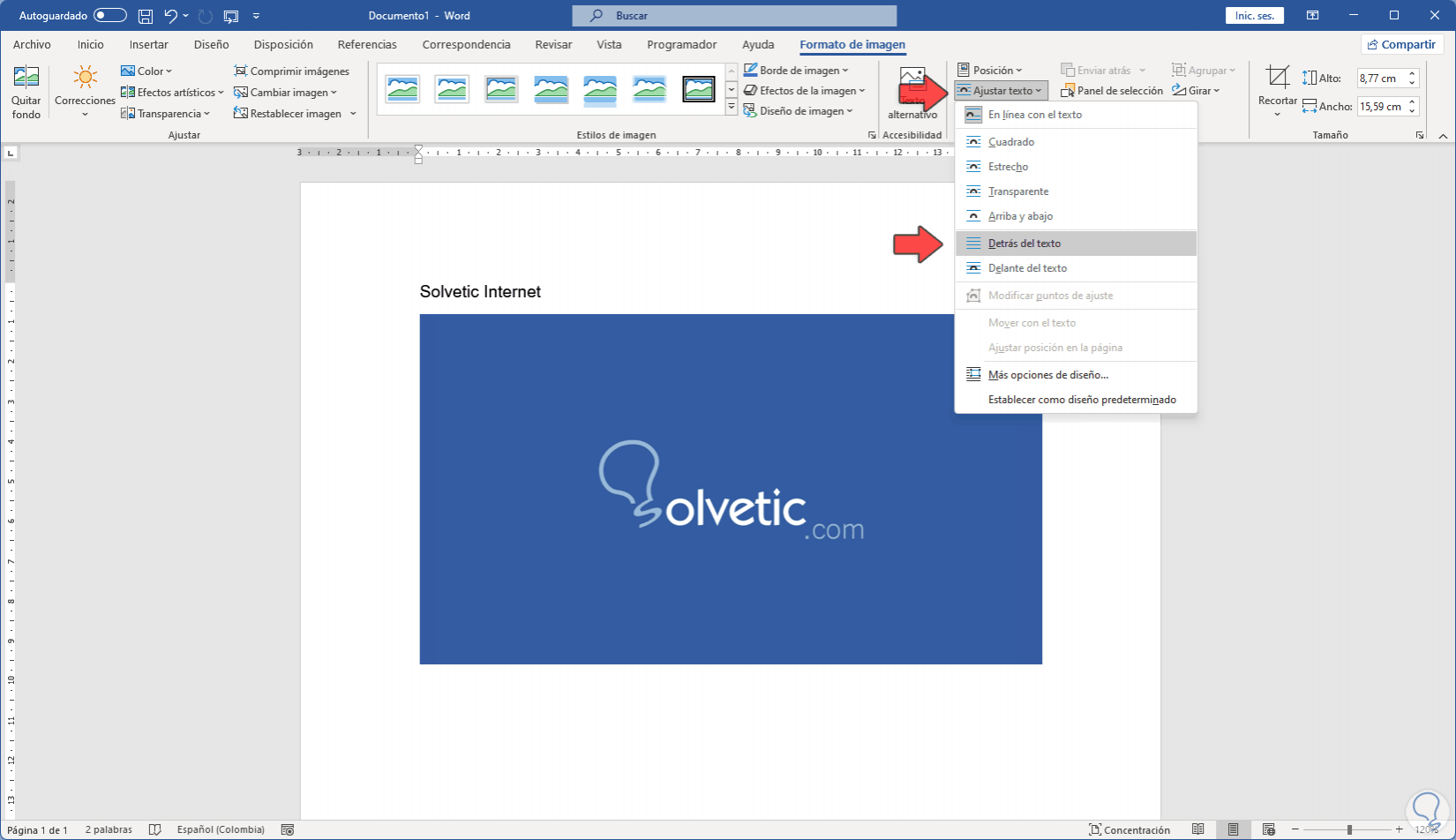
Task: Click the Save icon in the title bar
Action: point(146,16)
